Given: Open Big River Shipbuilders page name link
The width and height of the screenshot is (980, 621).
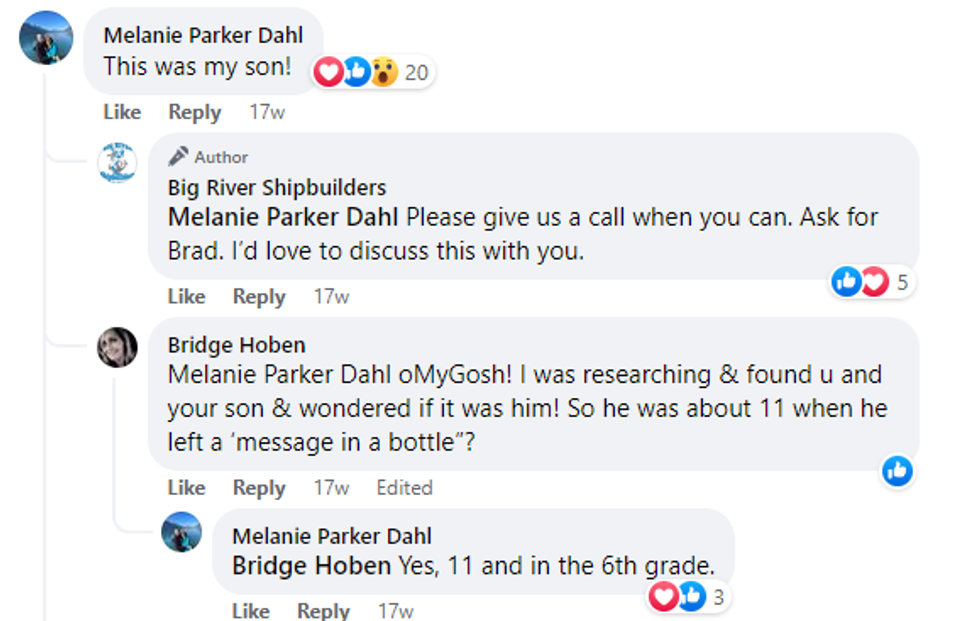Looking at the screenshot, I should pos(276,187).
